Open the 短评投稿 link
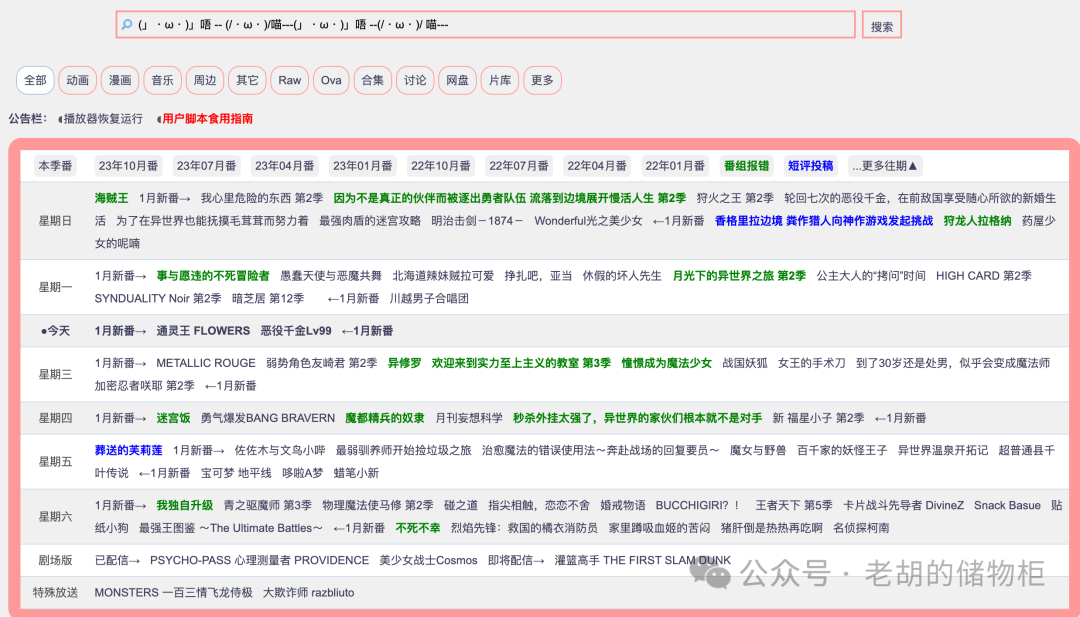The height and width of the screenshot is (617, 1080). (x=811, y=166)
